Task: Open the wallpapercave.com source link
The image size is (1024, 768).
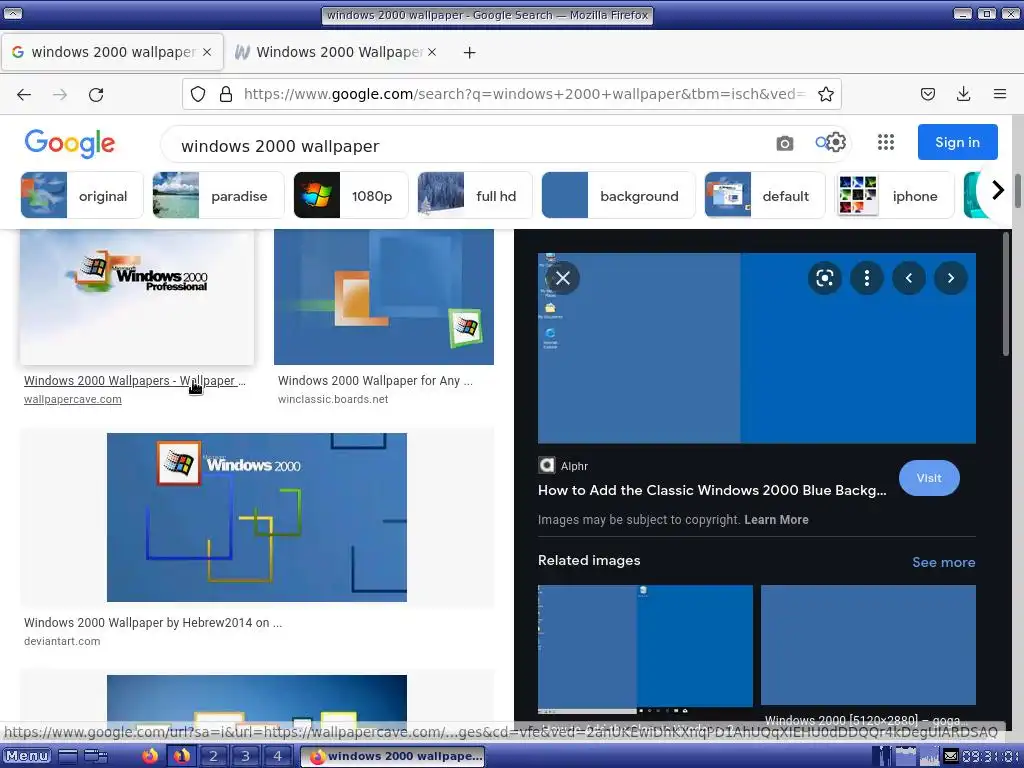Action: [72, 399]
